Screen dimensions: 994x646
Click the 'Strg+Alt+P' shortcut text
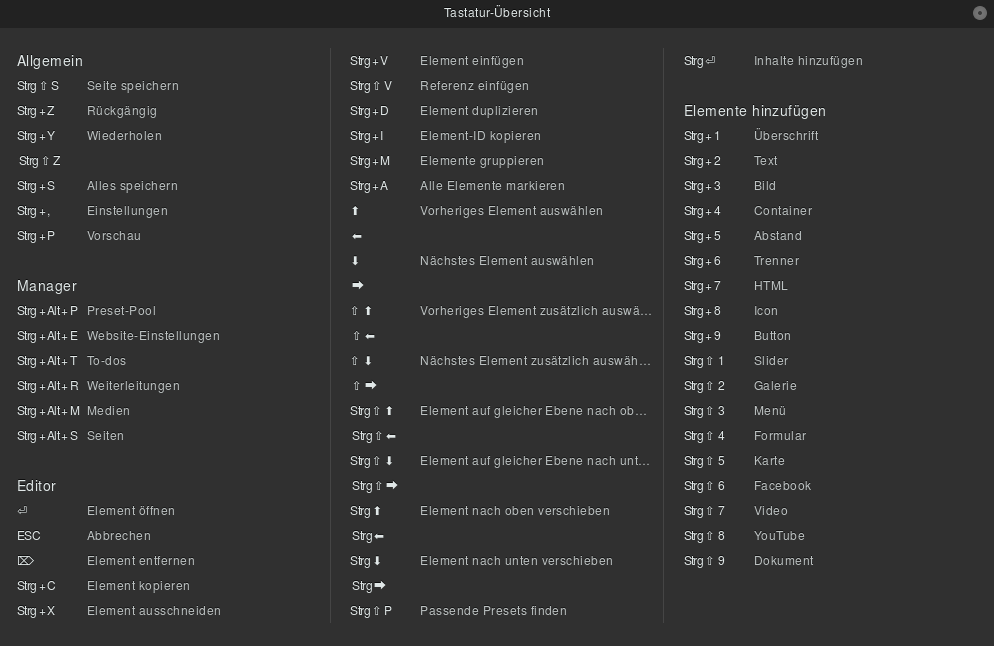48,311
